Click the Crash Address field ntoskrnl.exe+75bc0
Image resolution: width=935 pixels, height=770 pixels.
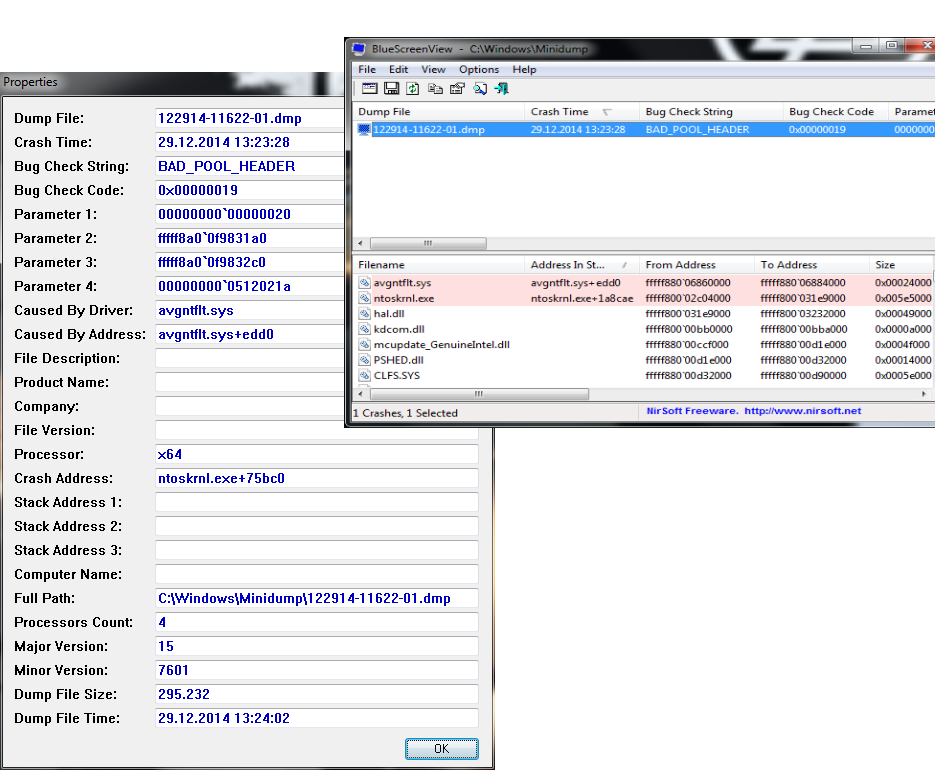click(x=317, y=478)
